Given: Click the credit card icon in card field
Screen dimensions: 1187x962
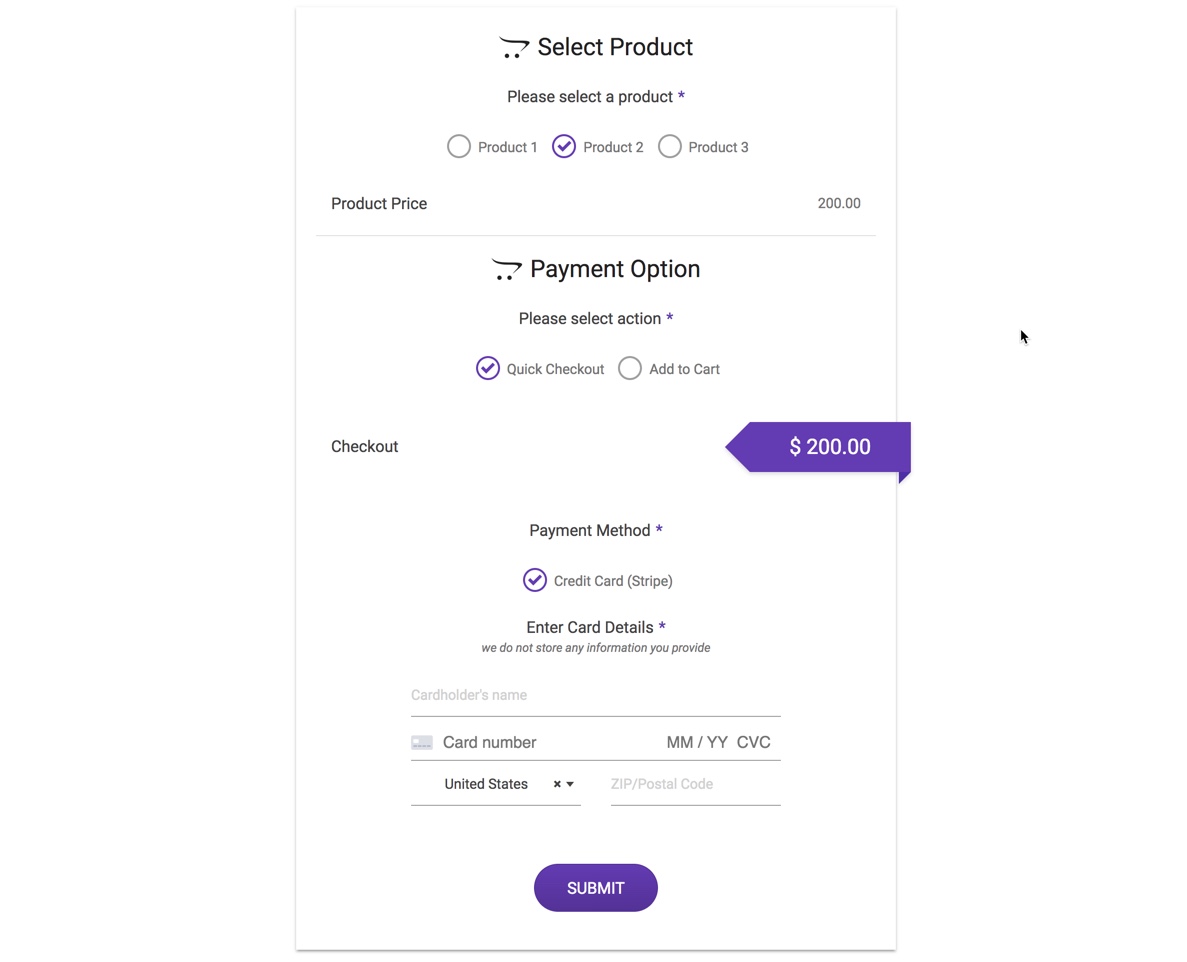Looking at the screenshot, I should [422, 743].
